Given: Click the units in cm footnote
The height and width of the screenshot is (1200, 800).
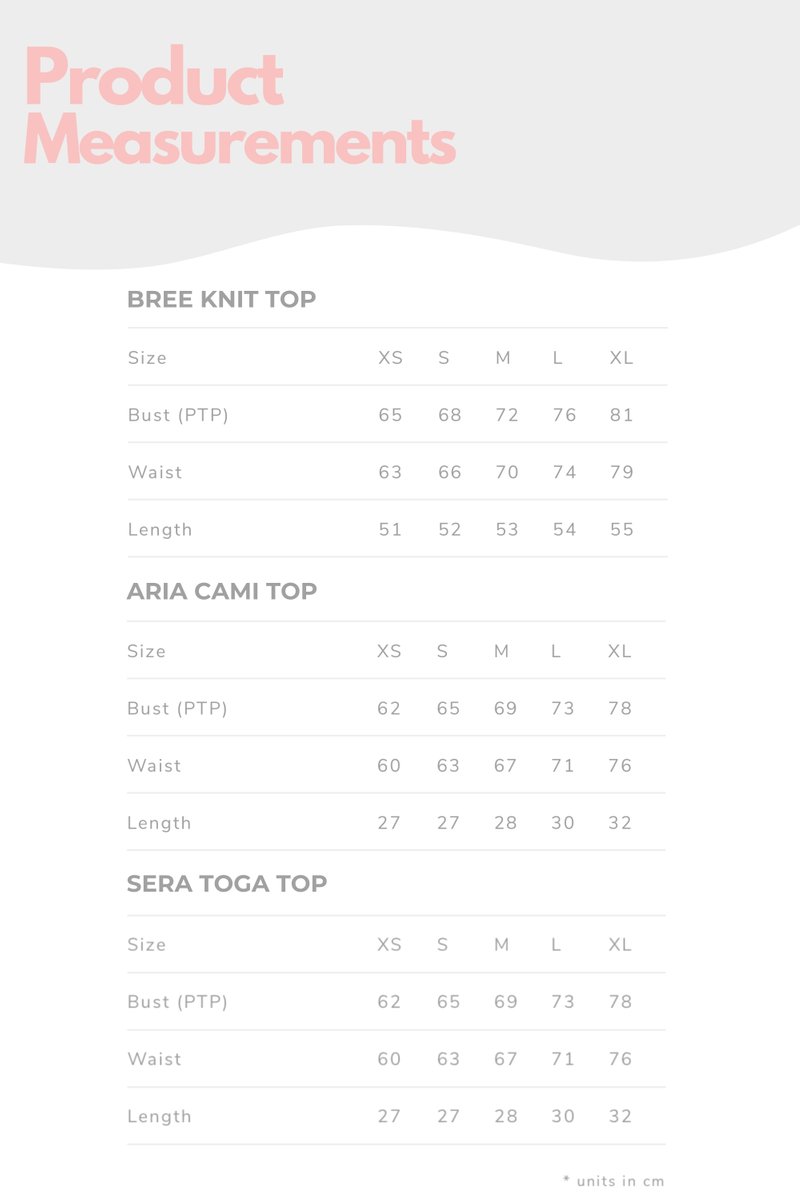Looking at the screenshot, I should pos(614,1181).
